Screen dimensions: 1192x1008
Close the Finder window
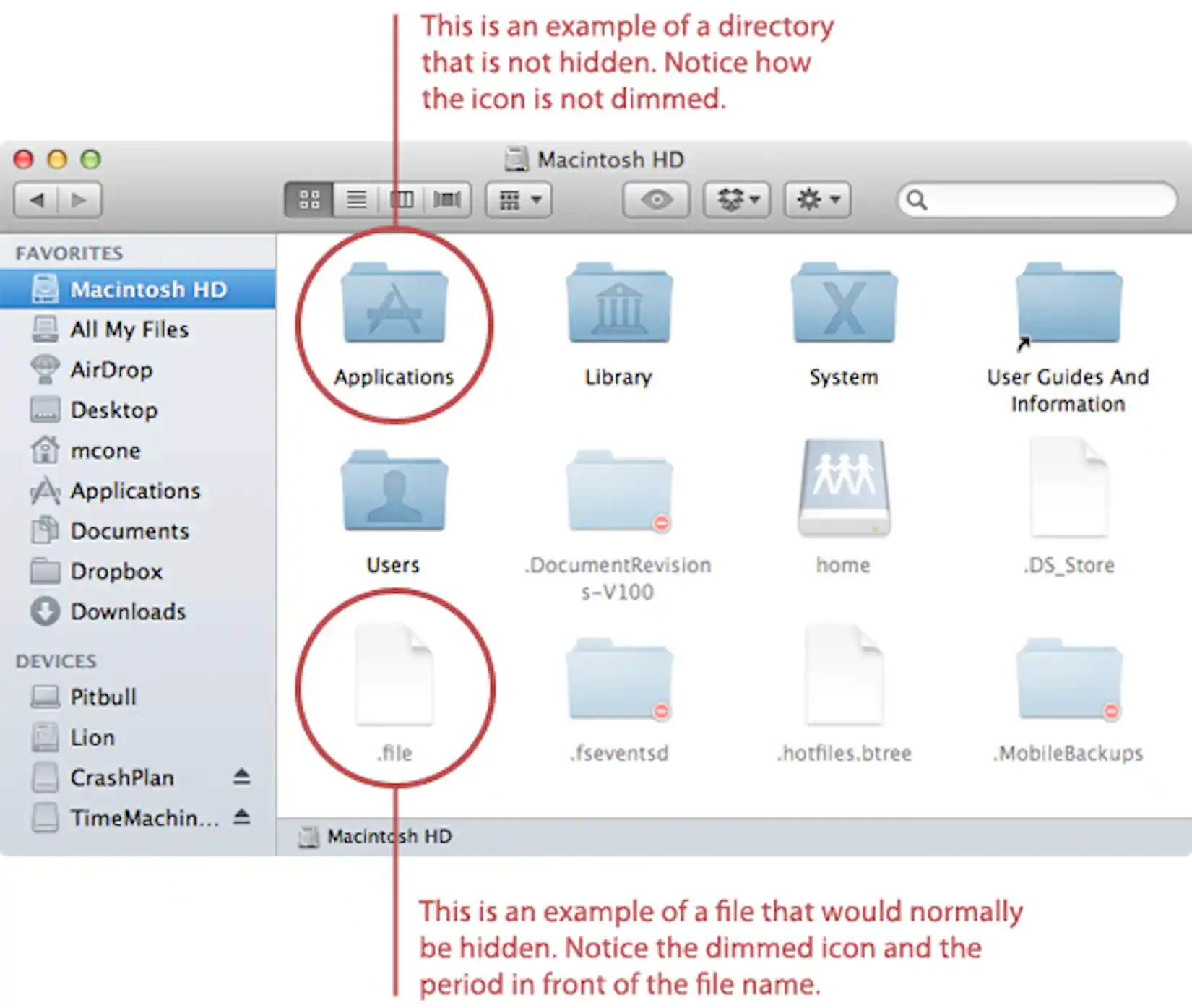pos(24,159)
